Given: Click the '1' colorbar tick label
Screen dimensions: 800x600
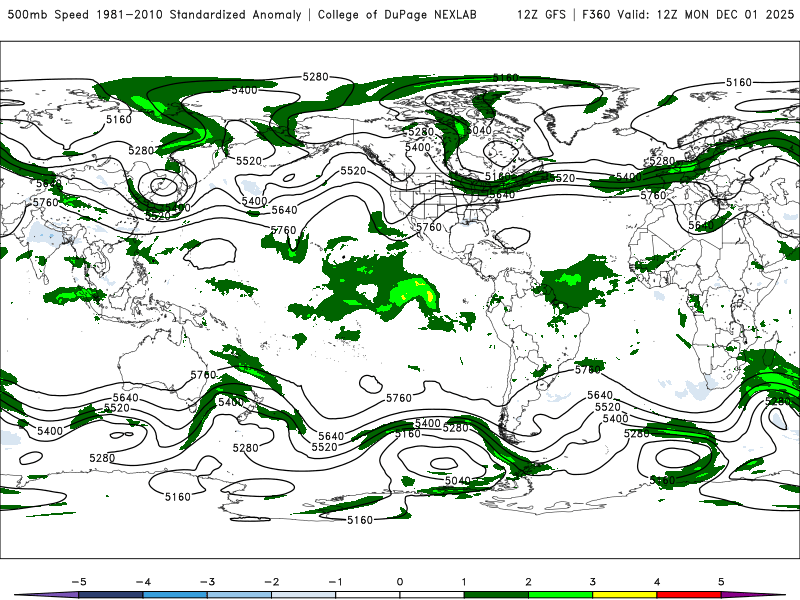Looking at the screenshot, I should tap(464, 582).
